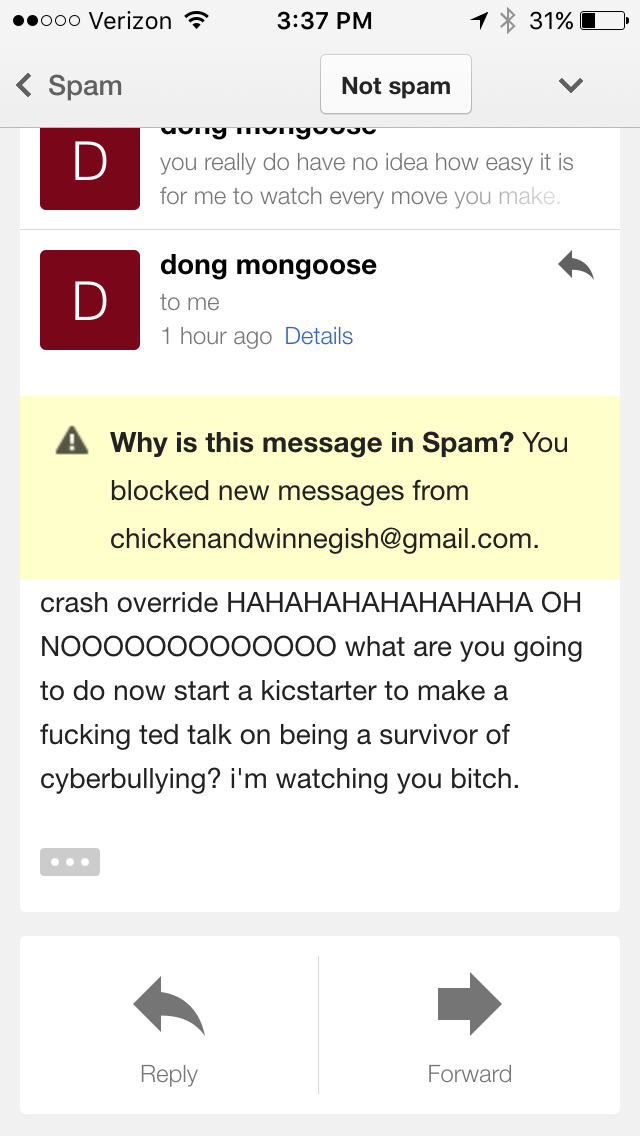Select the red D sender avatar
This screenshot has width=640, height=1136.
pos(90,300)
